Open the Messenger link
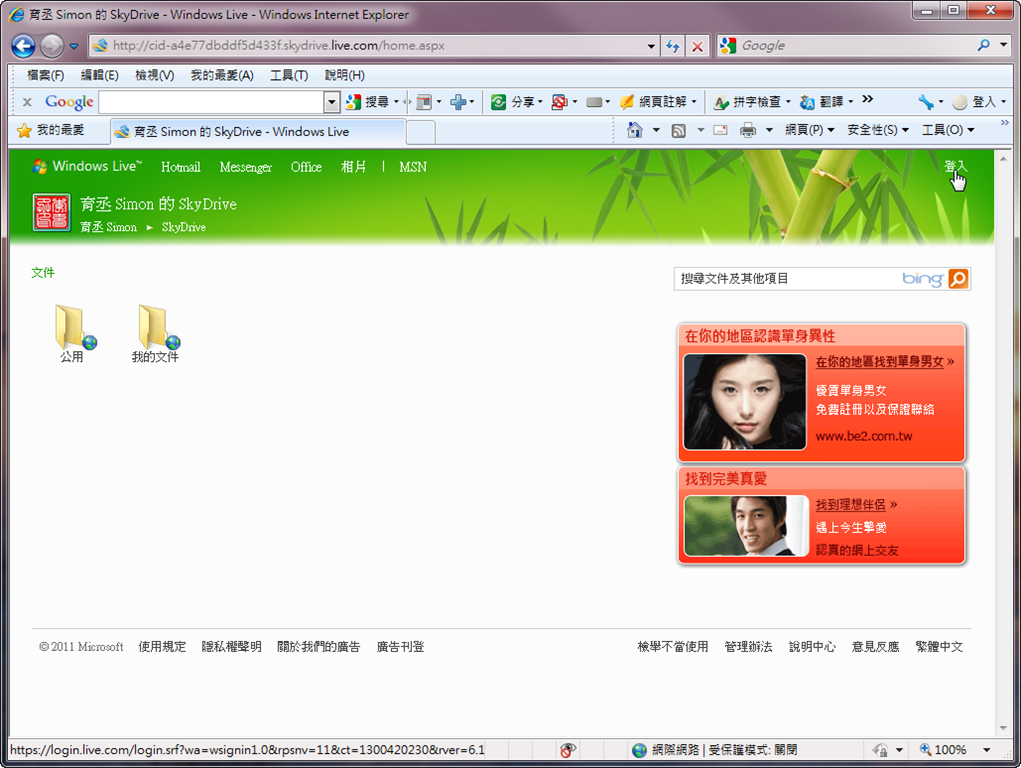Image resolution: width=1021 pixels, height=768 pixels. point(245,167)
